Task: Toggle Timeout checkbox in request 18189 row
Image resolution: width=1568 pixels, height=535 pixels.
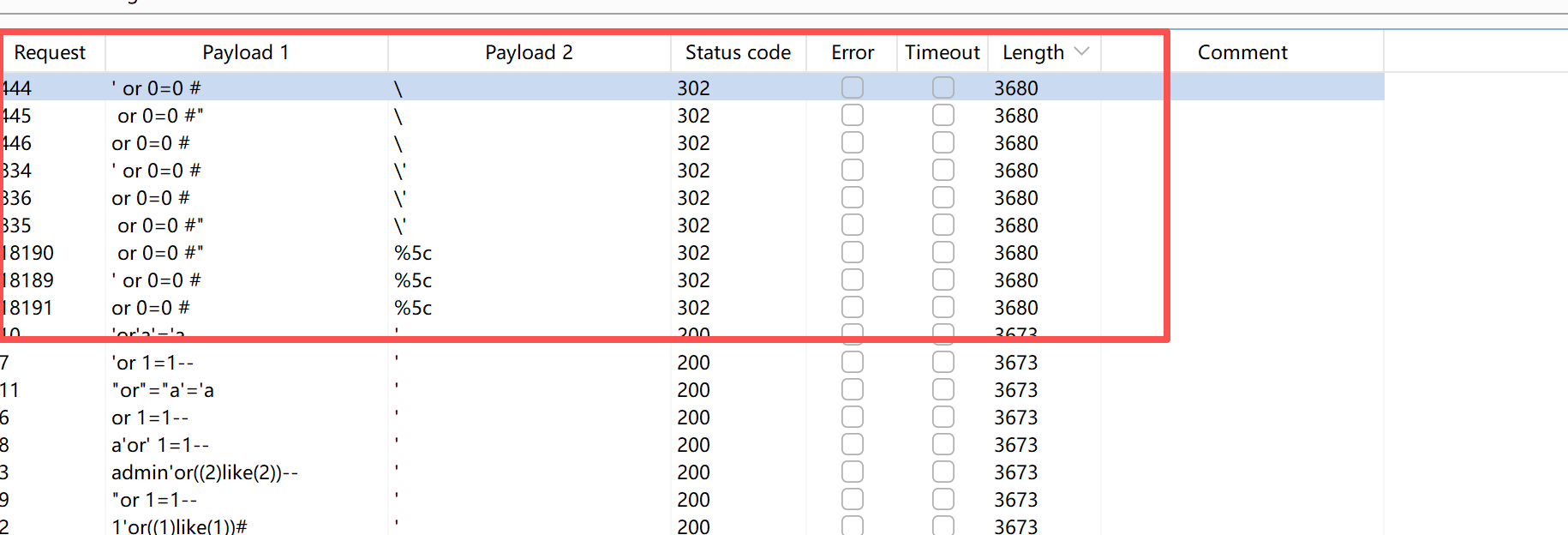Action: pos(943,280)
